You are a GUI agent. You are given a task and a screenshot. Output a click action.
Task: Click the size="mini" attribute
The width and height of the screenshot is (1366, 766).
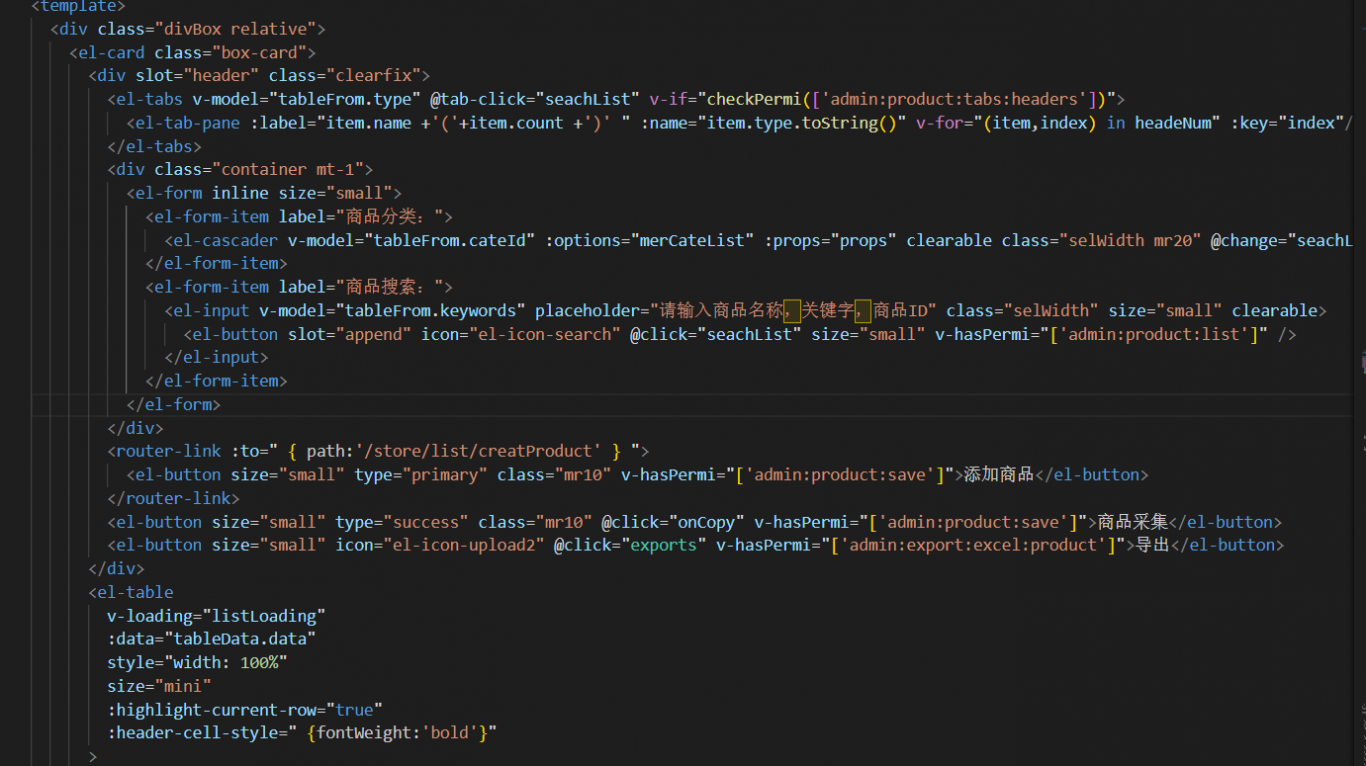point(159,687)
